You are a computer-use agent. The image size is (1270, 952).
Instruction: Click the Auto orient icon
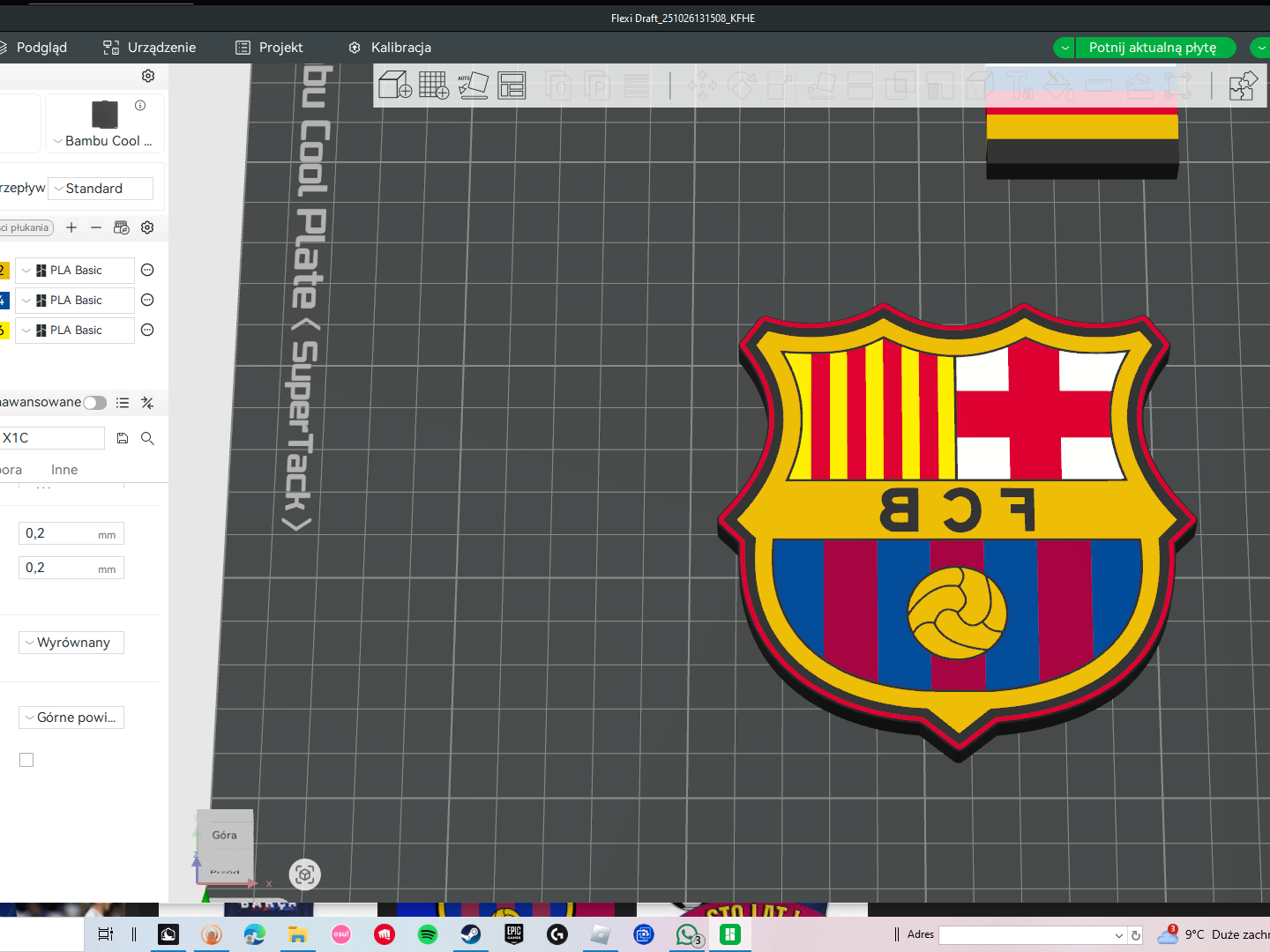click(x=474, y=86)
